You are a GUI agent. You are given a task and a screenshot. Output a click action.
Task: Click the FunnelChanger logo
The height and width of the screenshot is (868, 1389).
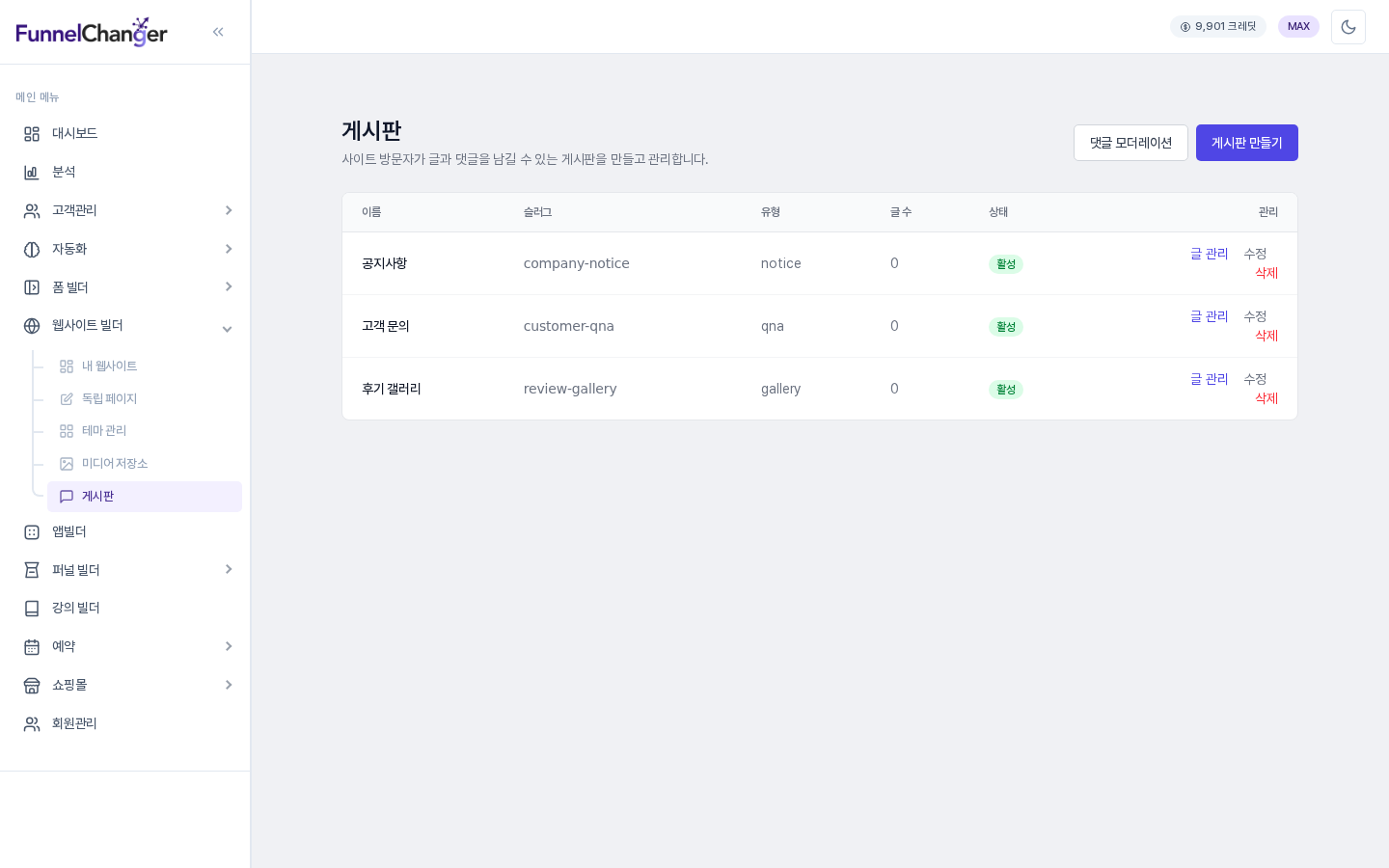pyautogui.click(x=92, y=32)
